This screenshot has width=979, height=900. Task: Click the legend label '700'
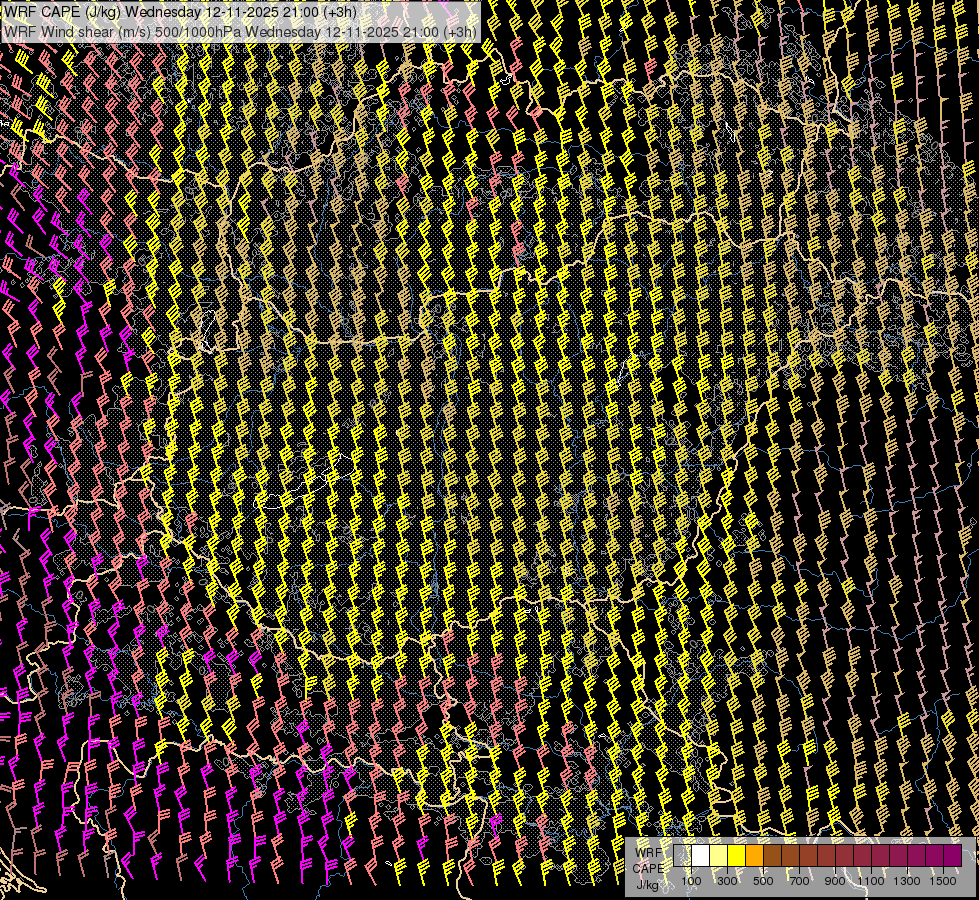799,881
